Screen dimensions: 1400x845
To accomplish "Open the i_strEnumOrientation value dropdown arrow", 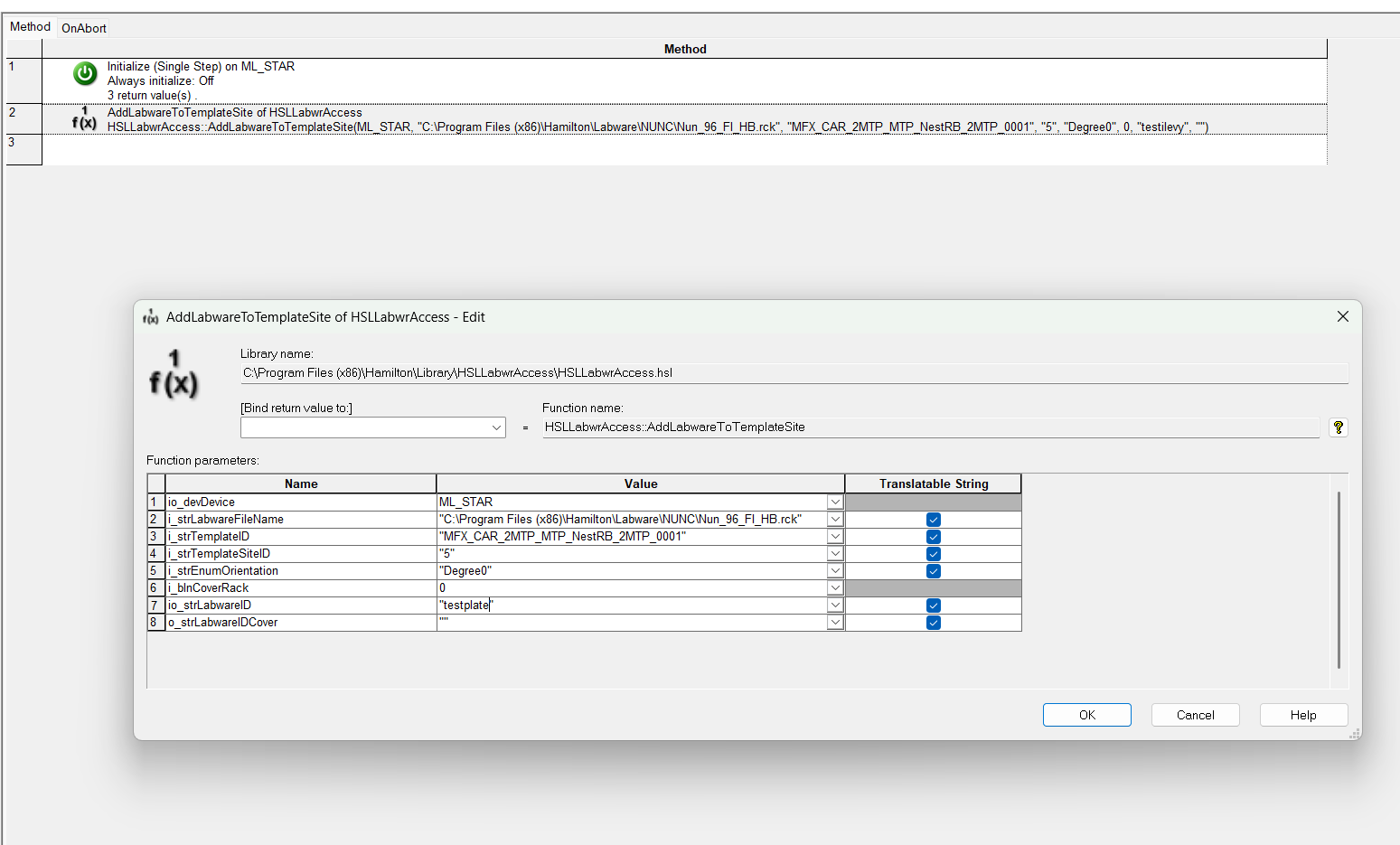I will coord(835,571).
